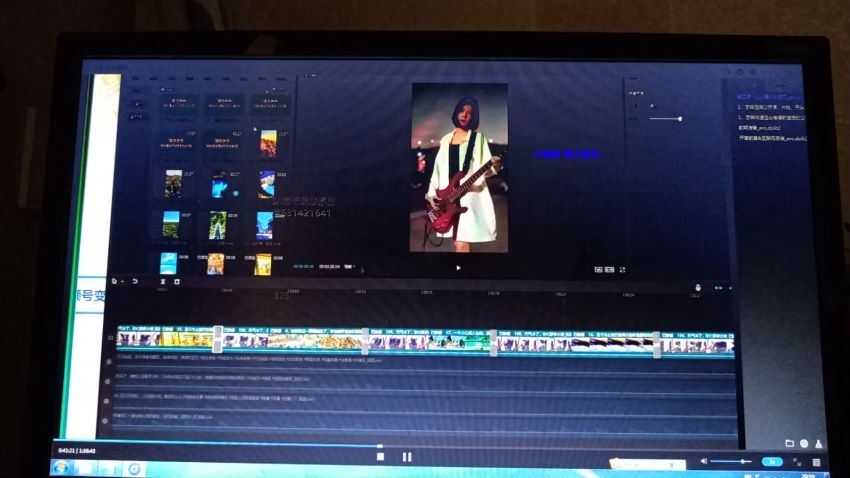The width and height of the screenshot is (850, 478).
Task: Open the second Windows taskbar icon
Action: (85, 468)
